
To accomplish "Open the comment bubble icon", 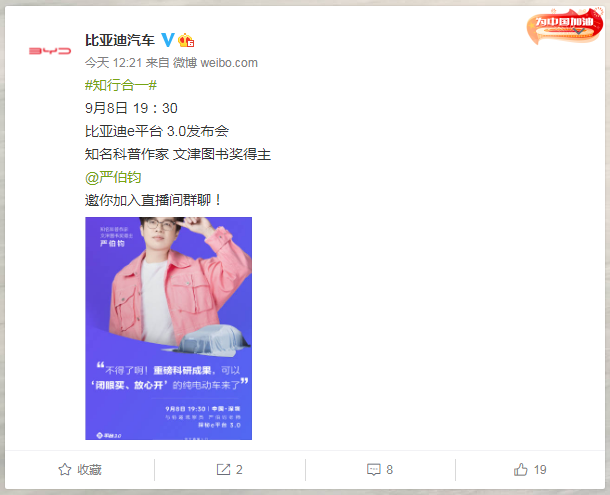I will [x=373, y=470].
